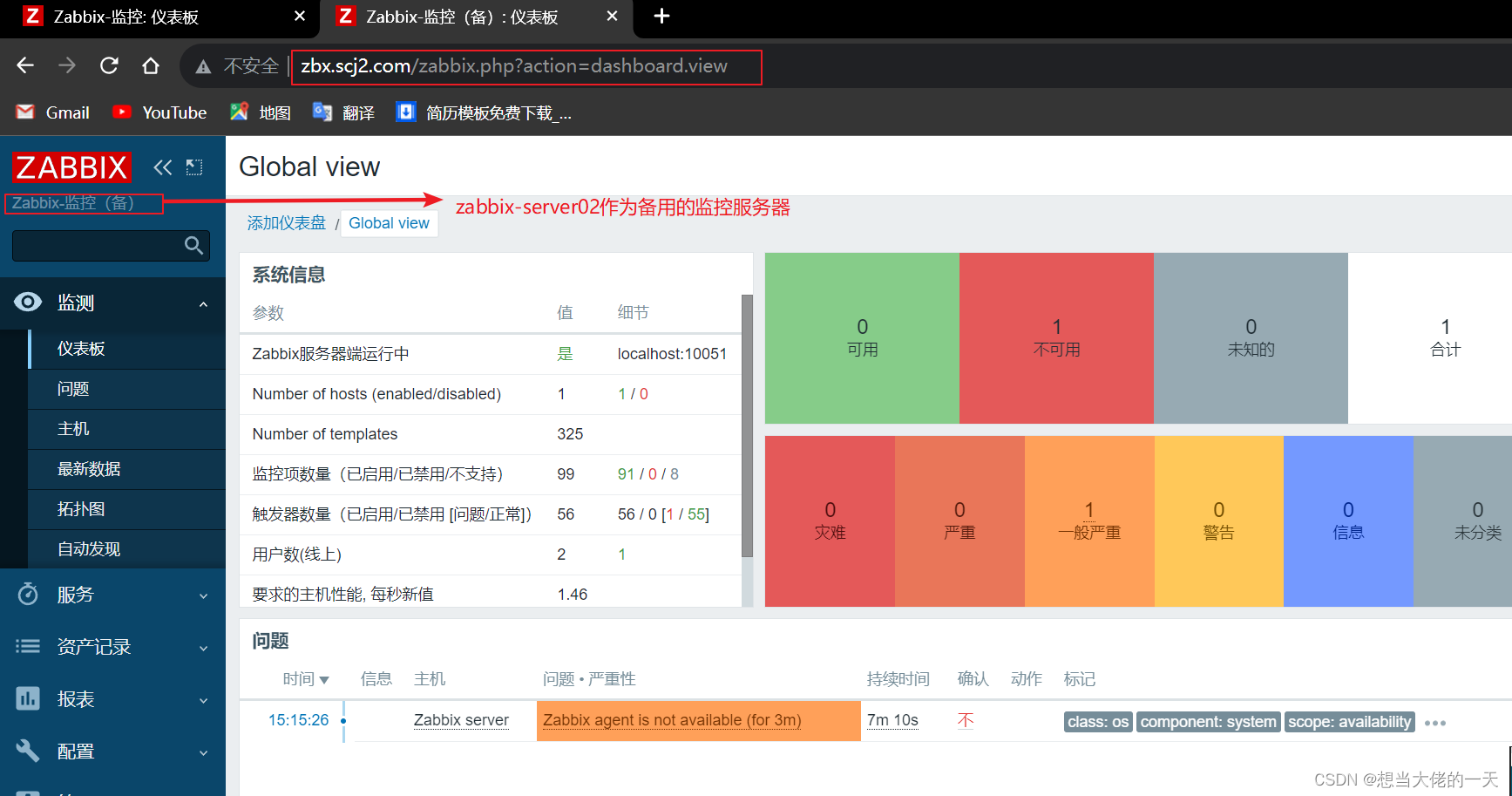
Task: Click the Configuration wrench icon
Action: [x=28, y=751]
